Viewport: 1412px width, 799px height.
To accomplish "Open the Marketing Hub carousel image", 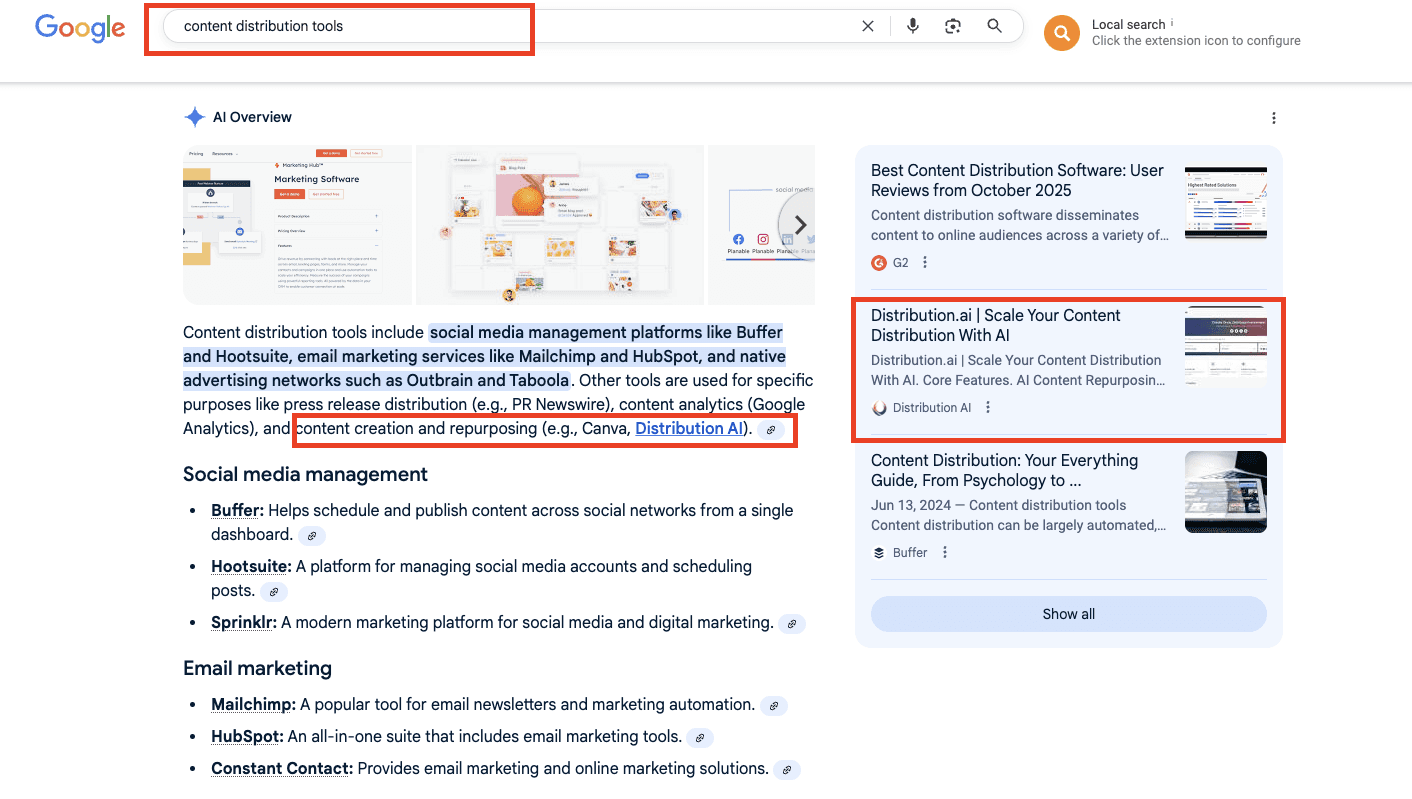I will point(298,225).
